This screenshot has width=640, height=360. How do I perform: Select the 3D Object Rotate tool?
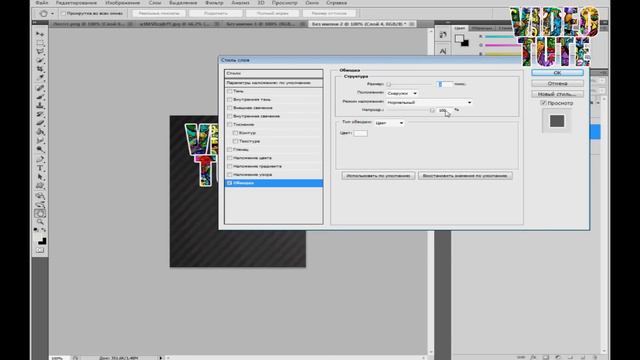40,196
